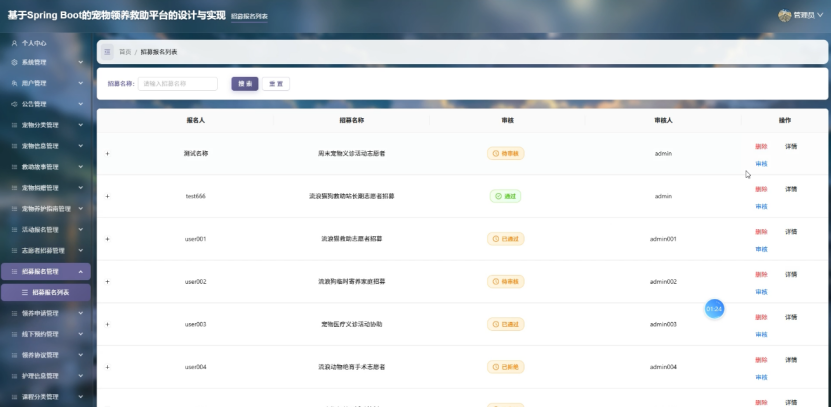This screenshot has height=407, width=831.
Task: View 详情 for the user001 row
Action: coord(791,232)
